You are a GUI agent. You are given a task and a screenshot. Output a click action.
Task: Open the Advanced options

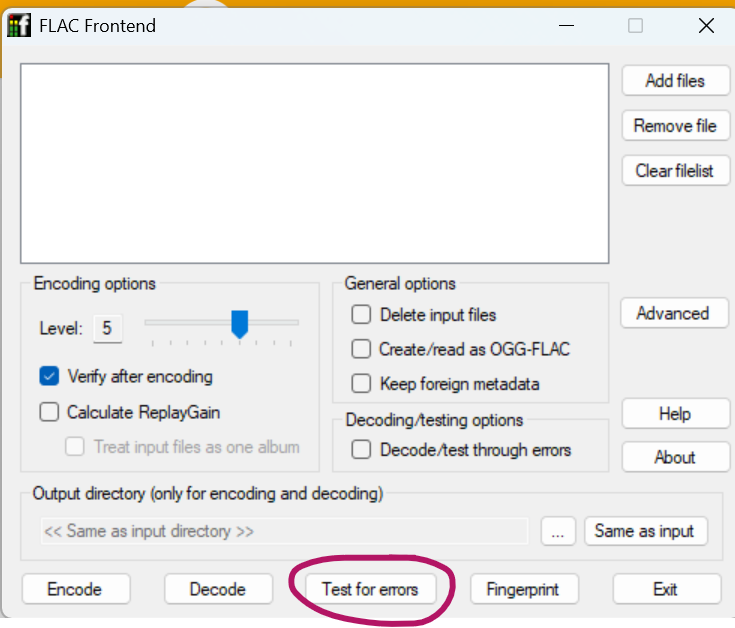tap(672, 313)
